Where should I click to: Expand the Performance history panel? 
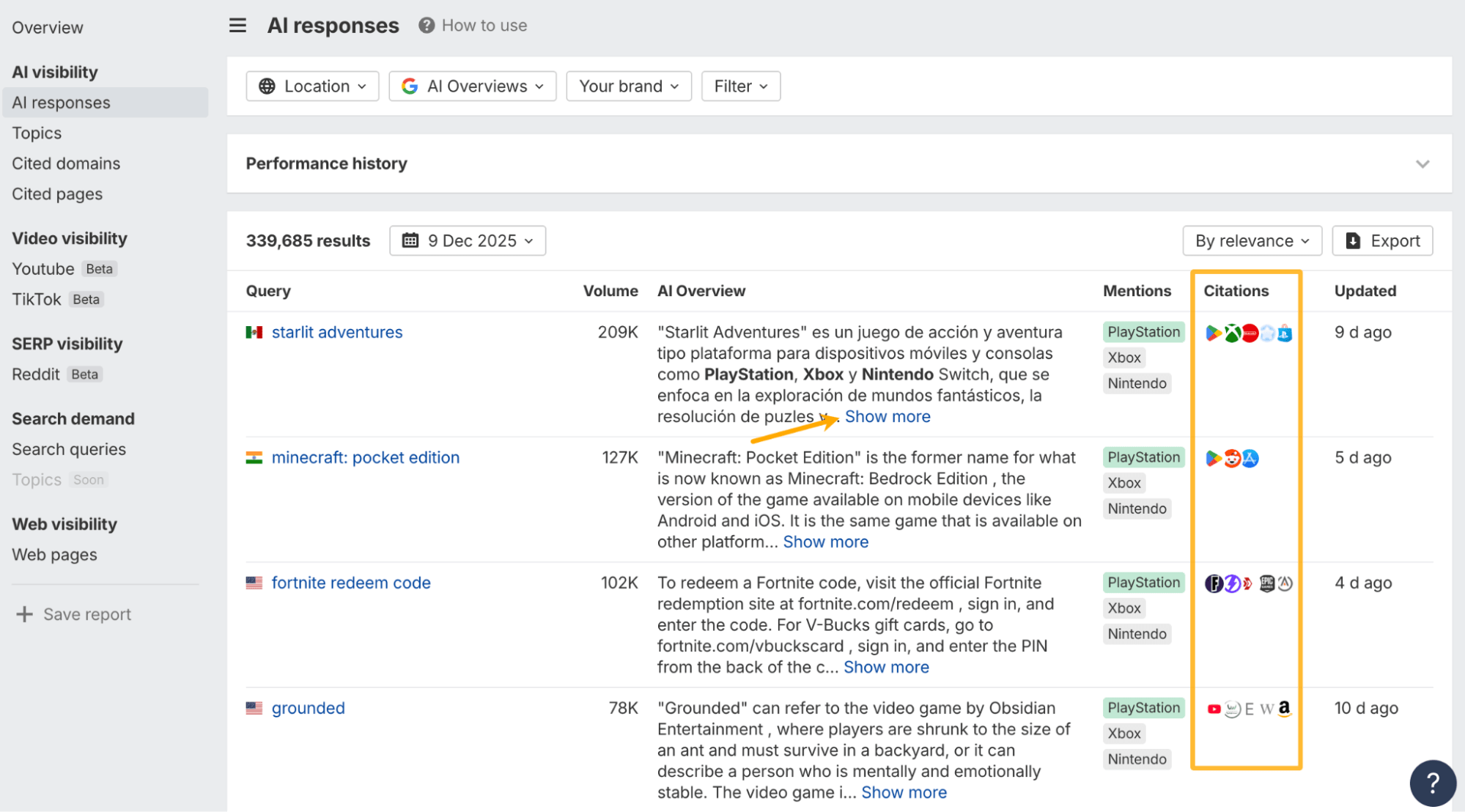[x=1422, y=164]
